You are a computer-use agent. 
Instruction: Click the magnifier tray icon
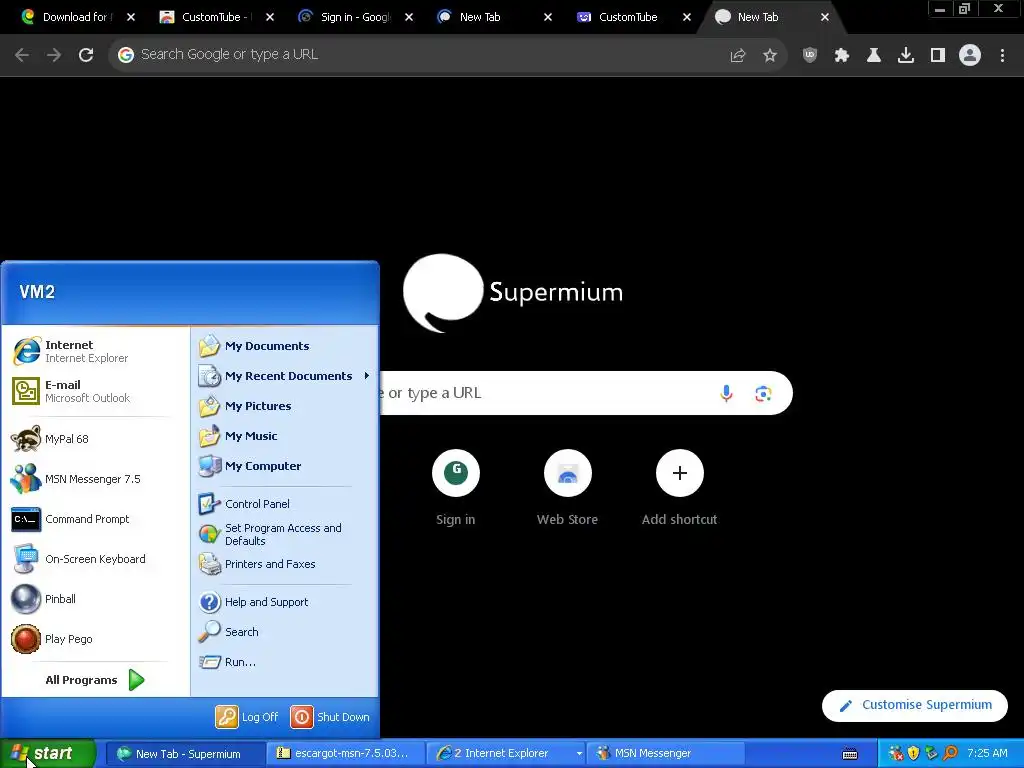(950, 754)
